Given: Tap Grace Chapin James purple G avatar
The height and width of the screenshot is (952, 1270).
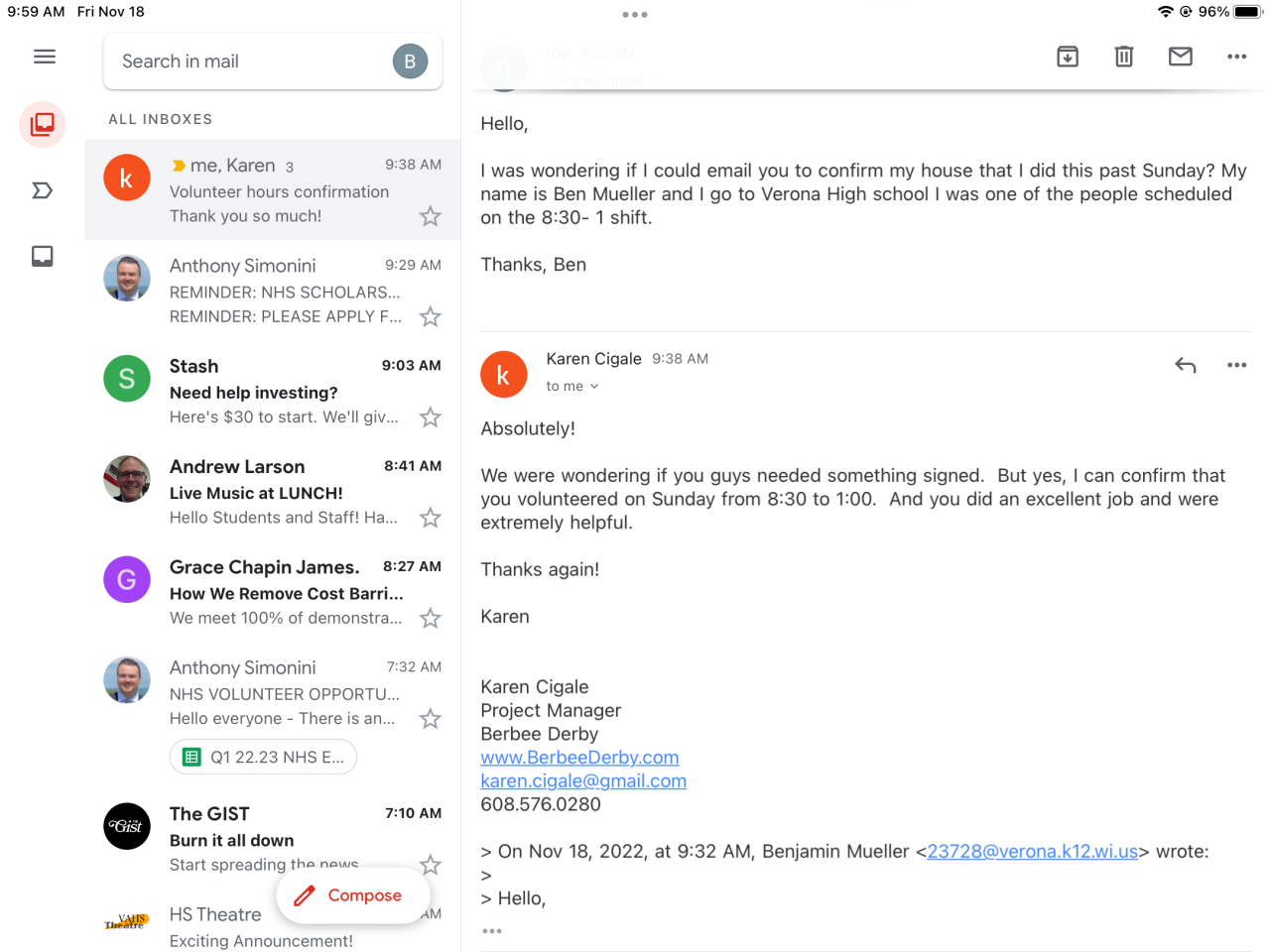Looking at the screenshot, I should [x=127, y=579].
